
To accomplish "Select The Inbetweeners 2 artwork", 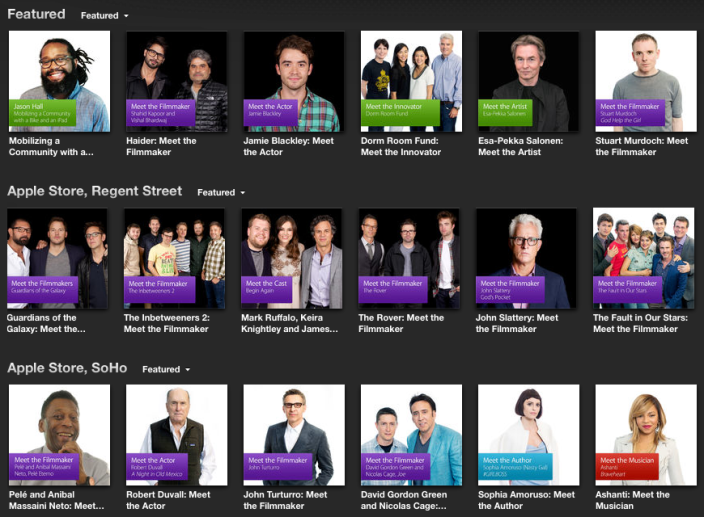I will pyautogui.click(x=174, y=258).
